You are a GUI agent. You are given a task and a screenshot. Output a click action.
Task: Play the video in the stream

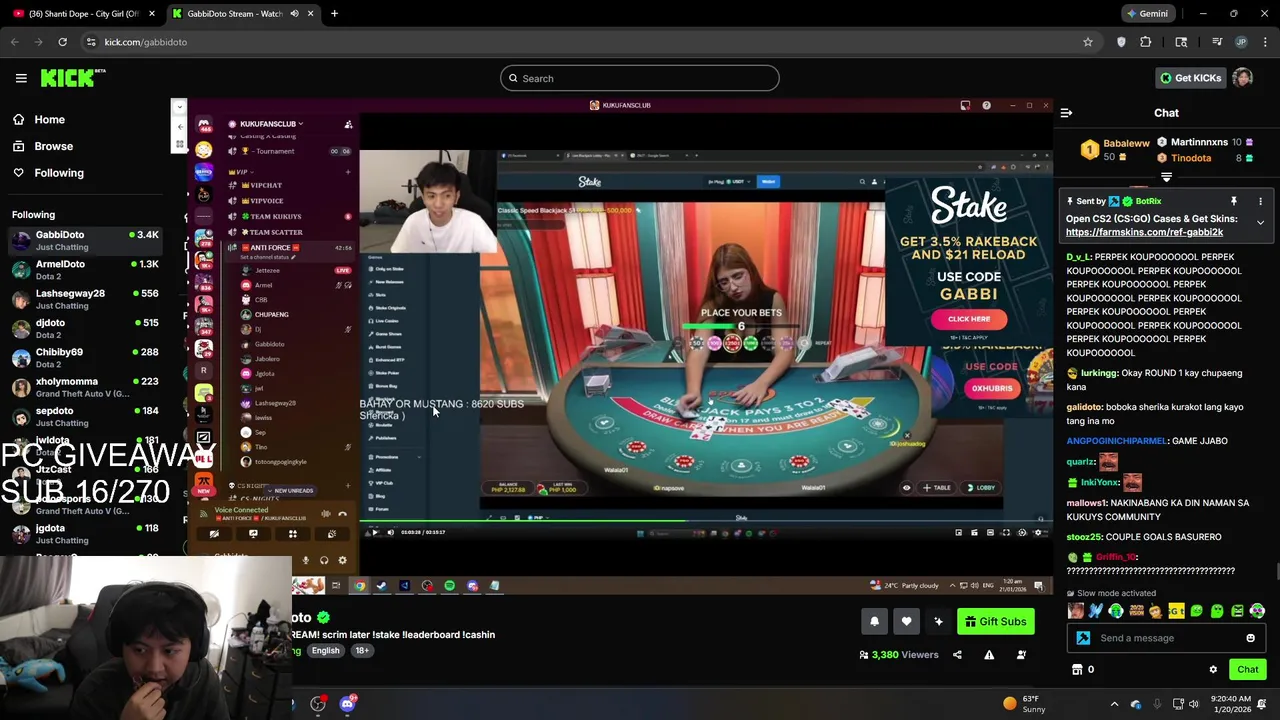tap(374, 532)
